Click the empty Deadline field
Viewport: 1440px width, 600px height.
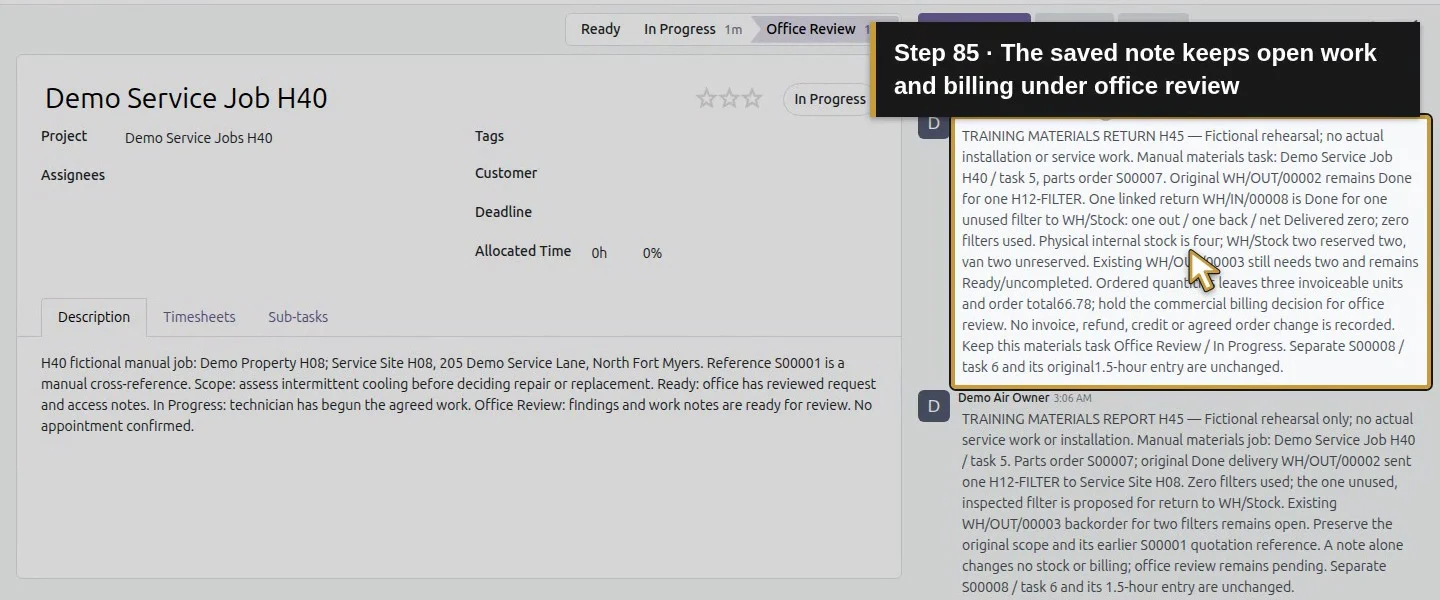(730, 213)
